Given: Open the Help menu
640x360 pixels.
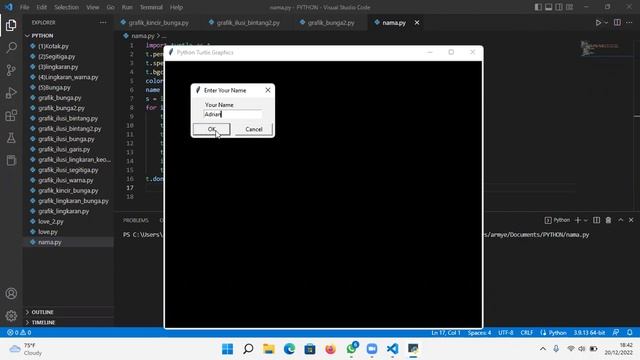Looking at the screenshot, I should 176,7.
